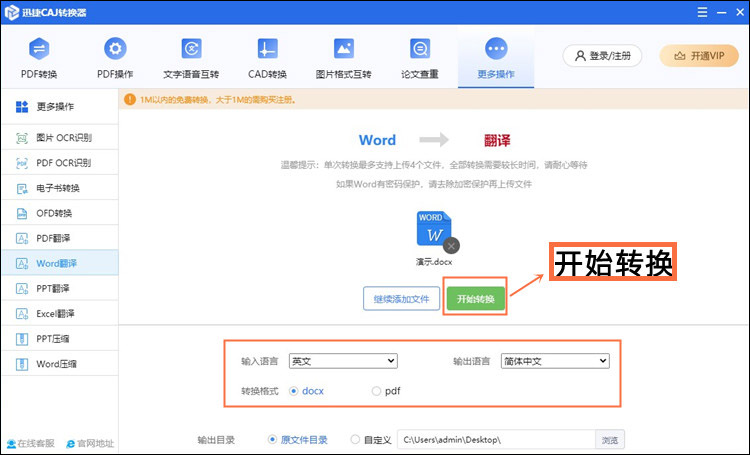The image size is (750, 455).
Task: Open 图片 OCR识别 label in sidebar
Action: [64, 138]
